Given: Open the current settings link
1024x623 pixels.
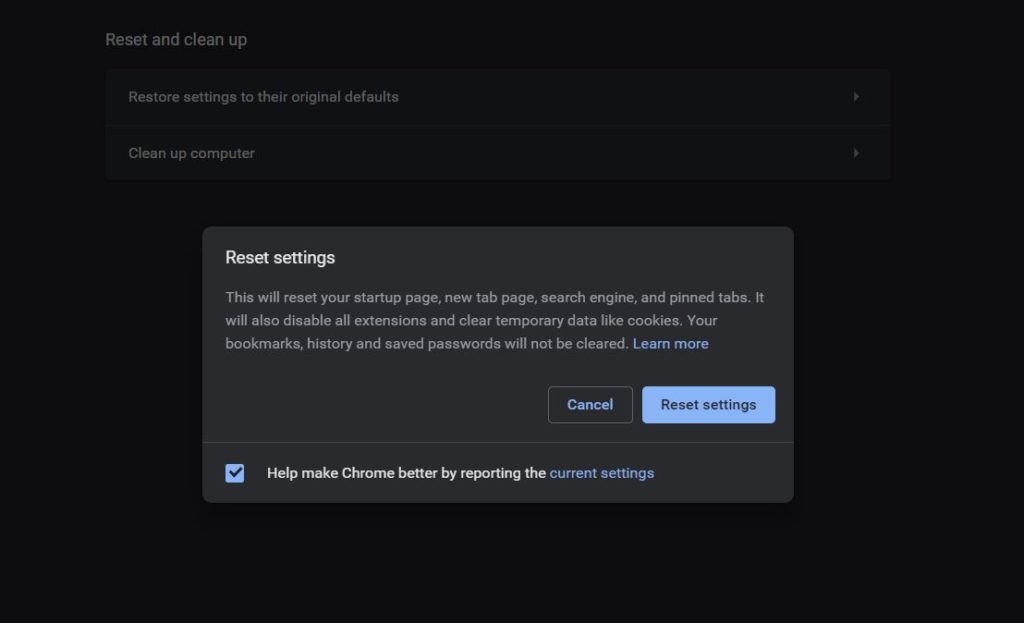Looking at the screenshot, I should (601, 473).
